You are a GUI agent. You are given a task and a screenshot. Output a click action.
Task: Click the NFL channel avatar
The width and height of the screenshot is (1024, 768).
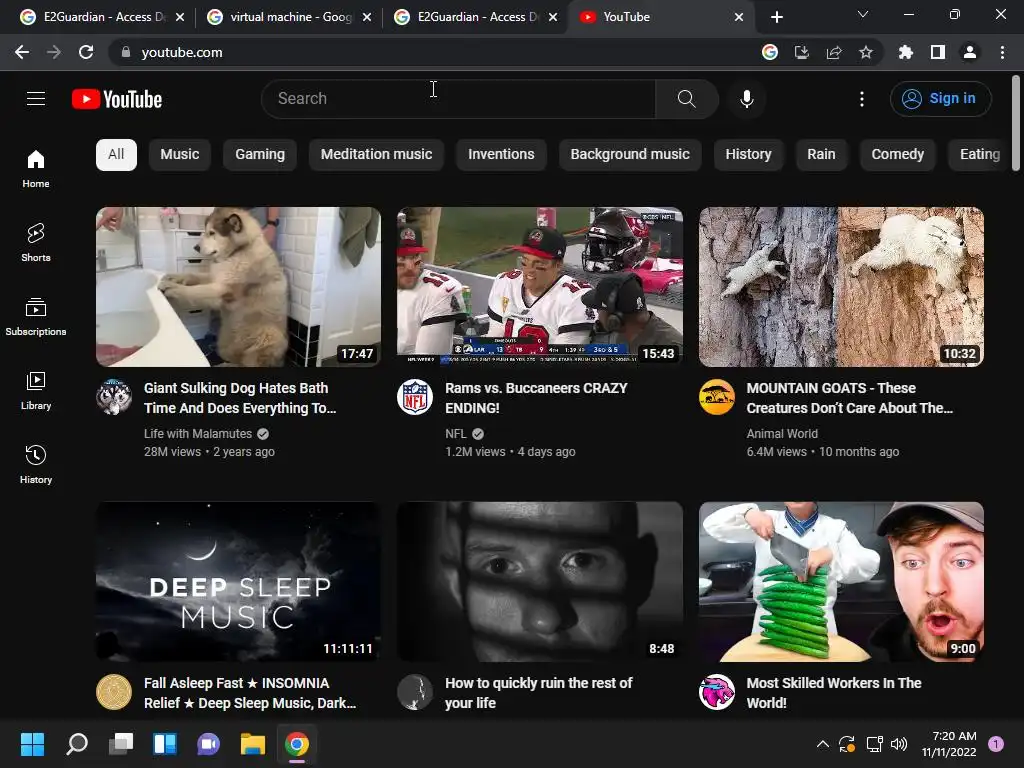[415, 397]
